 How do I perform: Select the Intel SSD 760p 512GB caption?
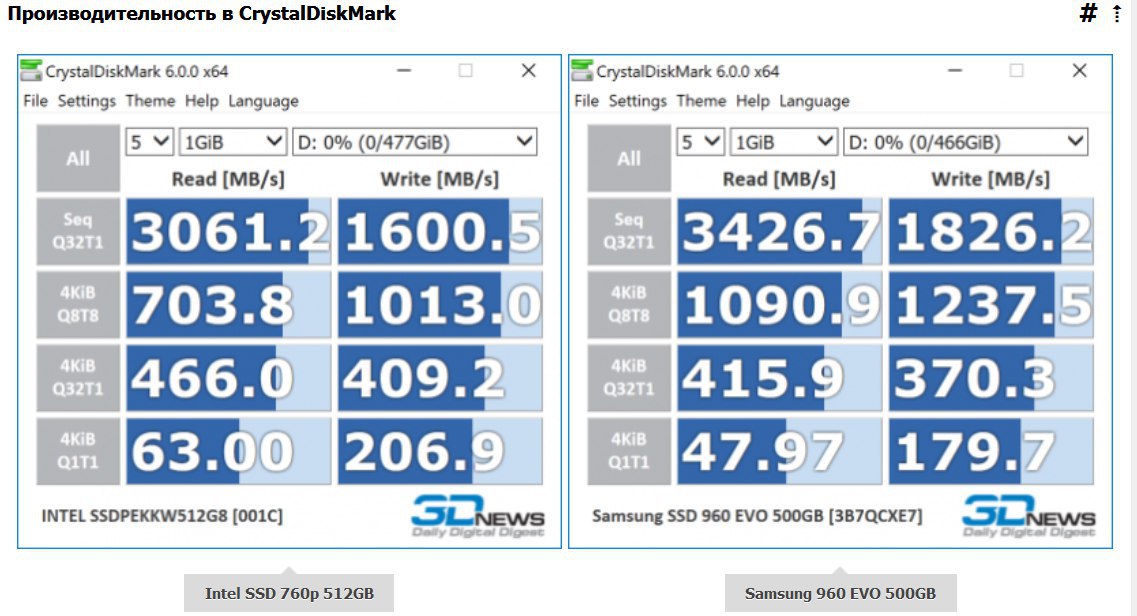[289, 594]
